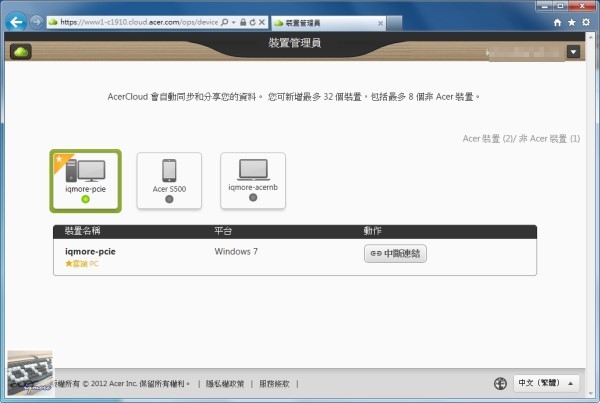Expand the account dropdown arrow in header

point(573,51)
